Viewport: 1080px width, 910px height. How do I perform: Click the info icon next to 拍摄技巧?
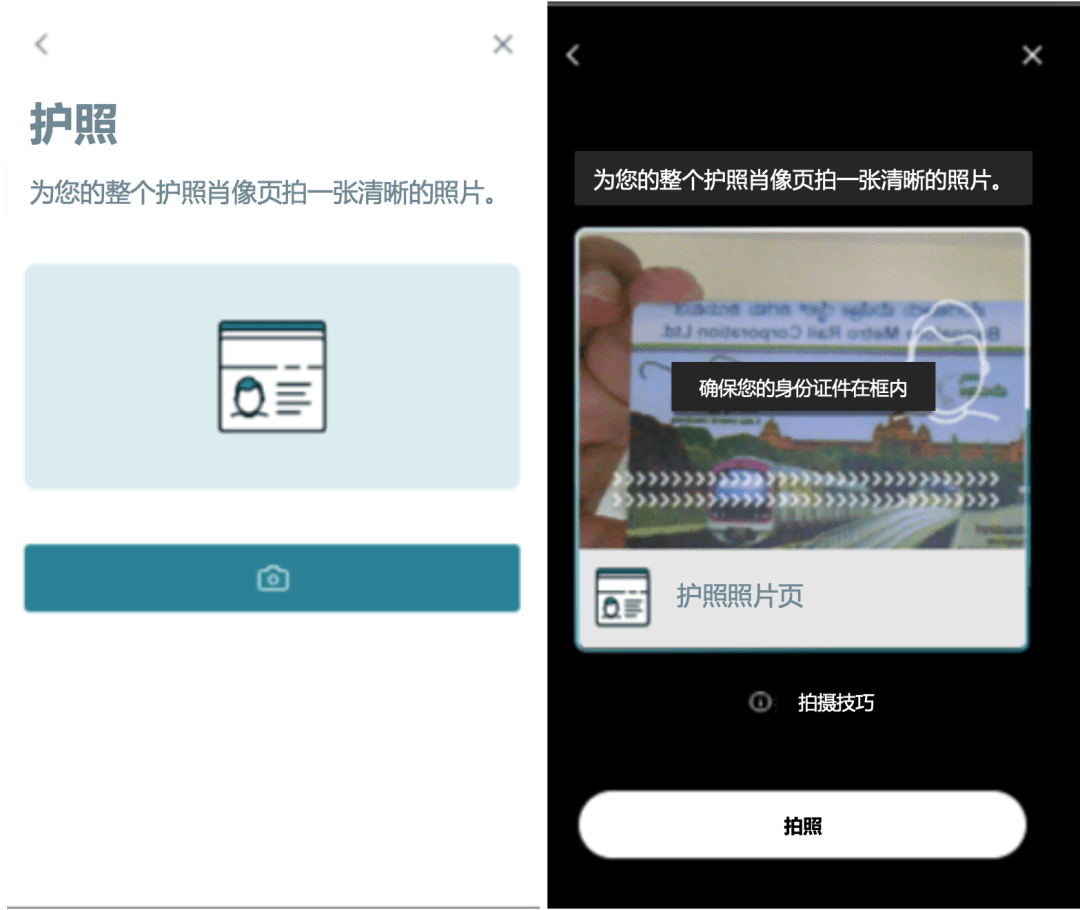tap(760, 702)
